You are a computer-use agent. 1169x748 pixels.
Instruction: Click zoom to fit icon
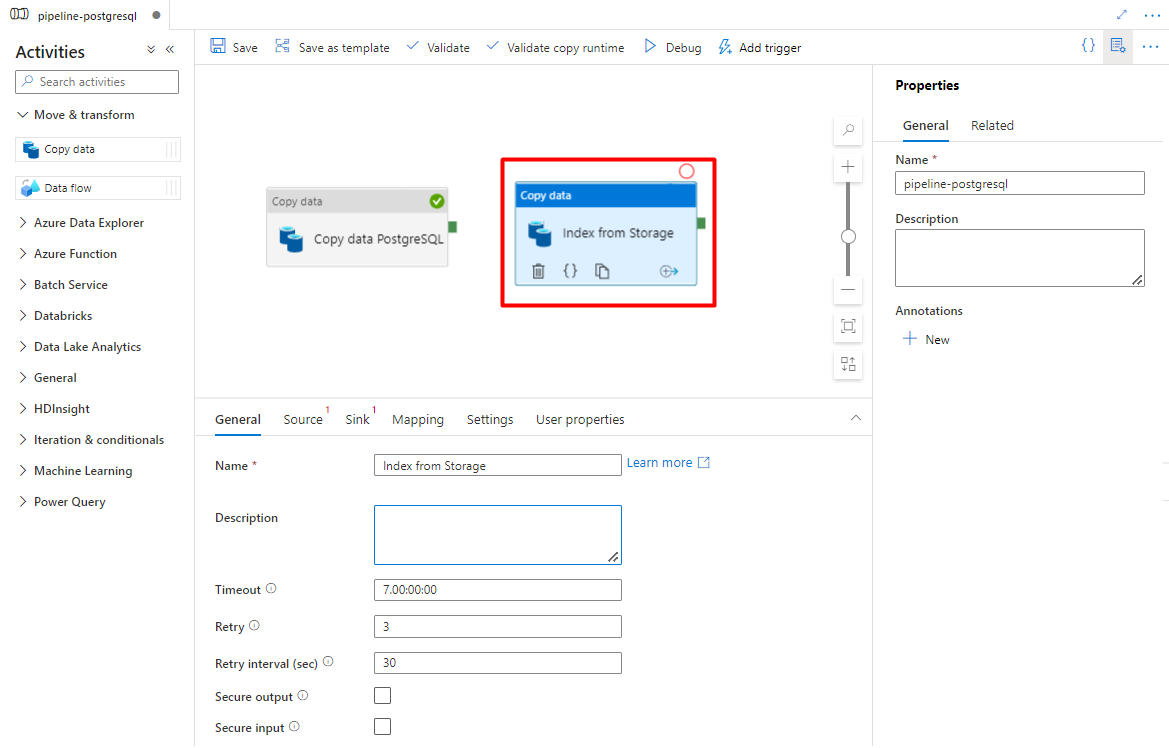pos(848,327)
